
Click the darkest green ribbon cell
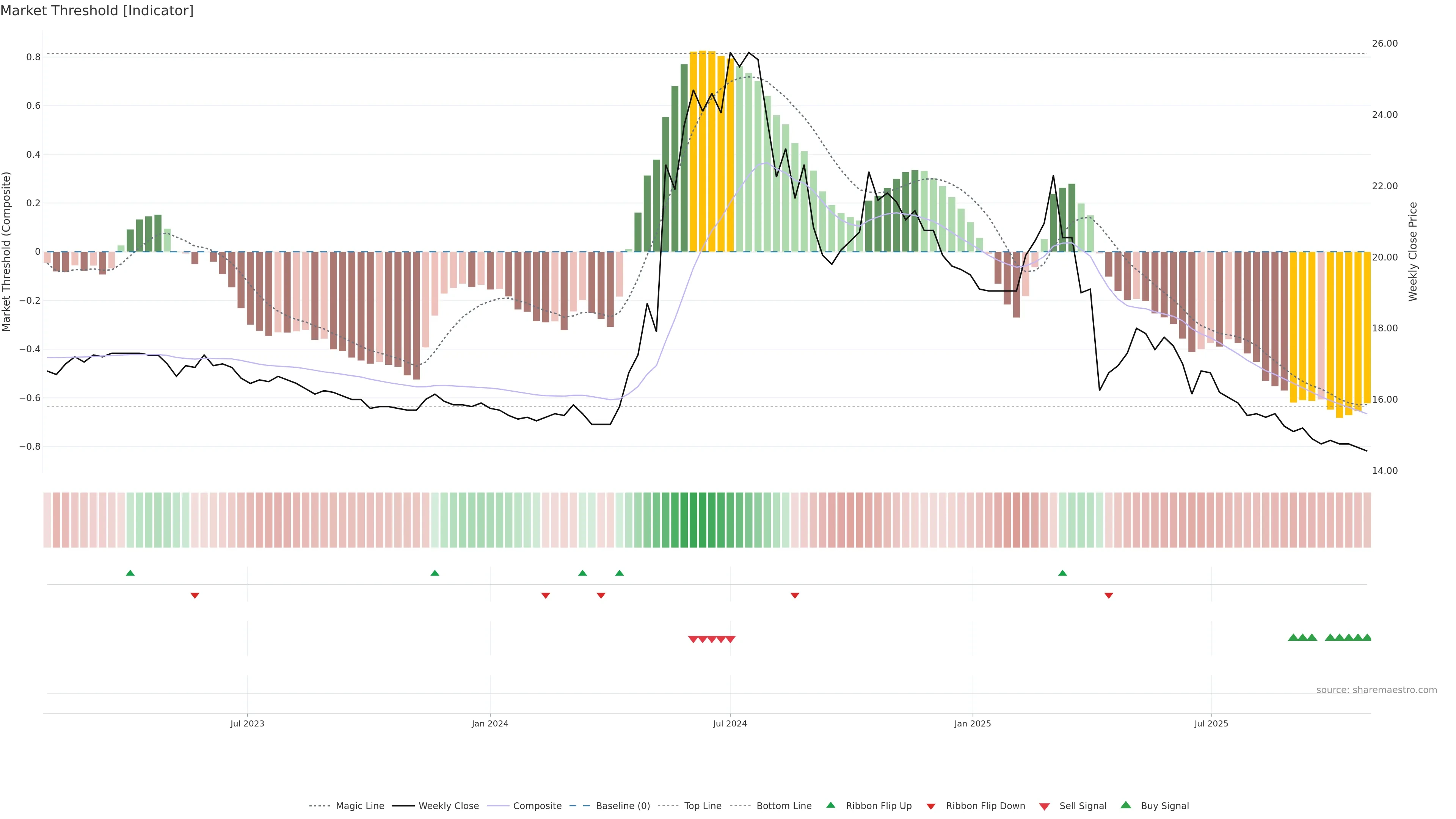tap(693, 520)
